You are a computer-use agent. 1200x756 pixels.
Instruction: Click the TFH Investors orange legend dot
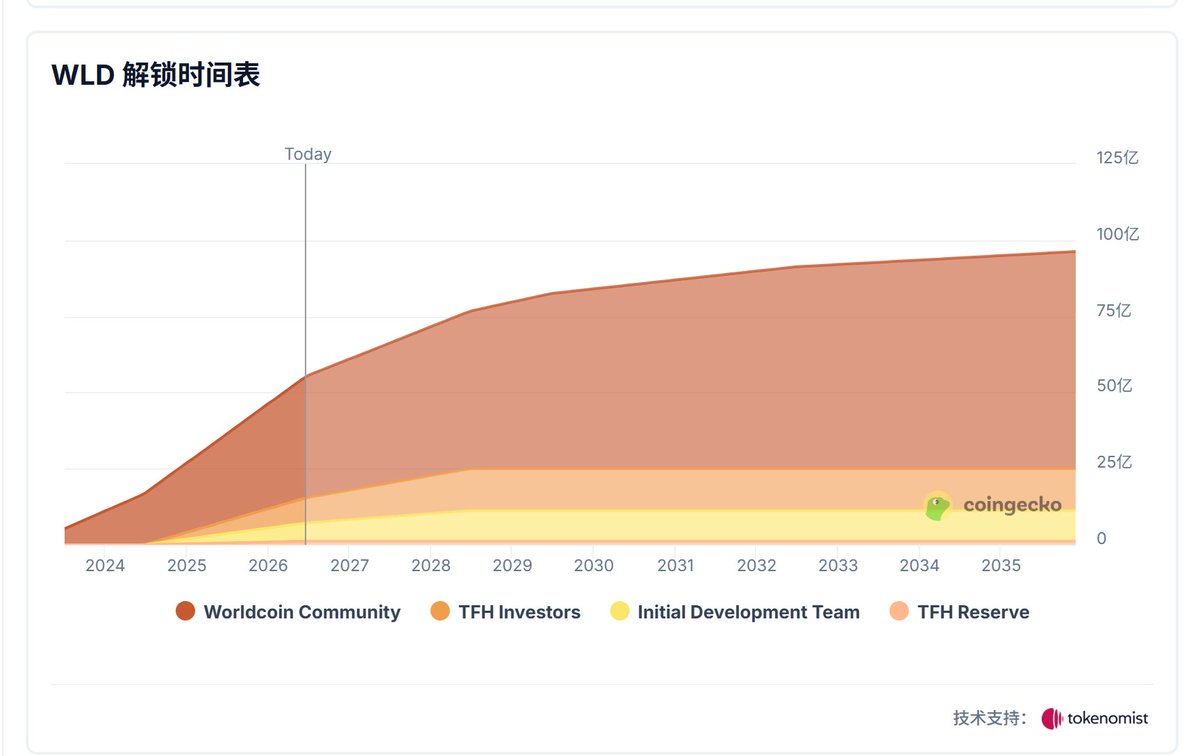click(440, 612)
